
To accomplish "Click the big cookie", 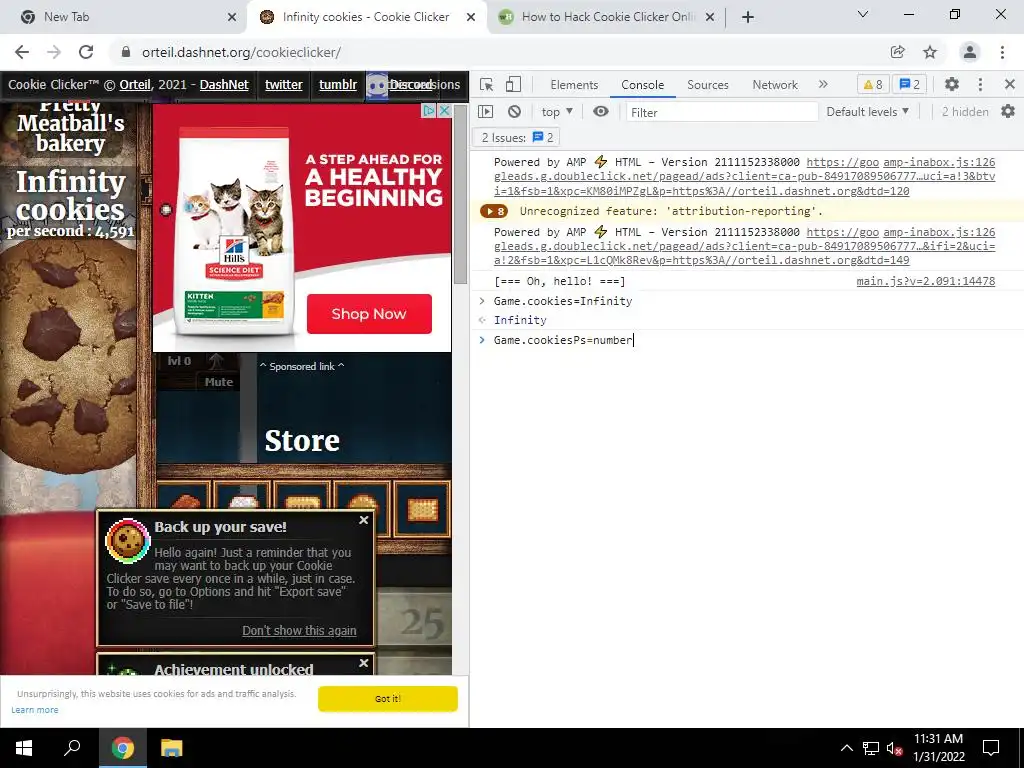I will click(x=69, y=356).
